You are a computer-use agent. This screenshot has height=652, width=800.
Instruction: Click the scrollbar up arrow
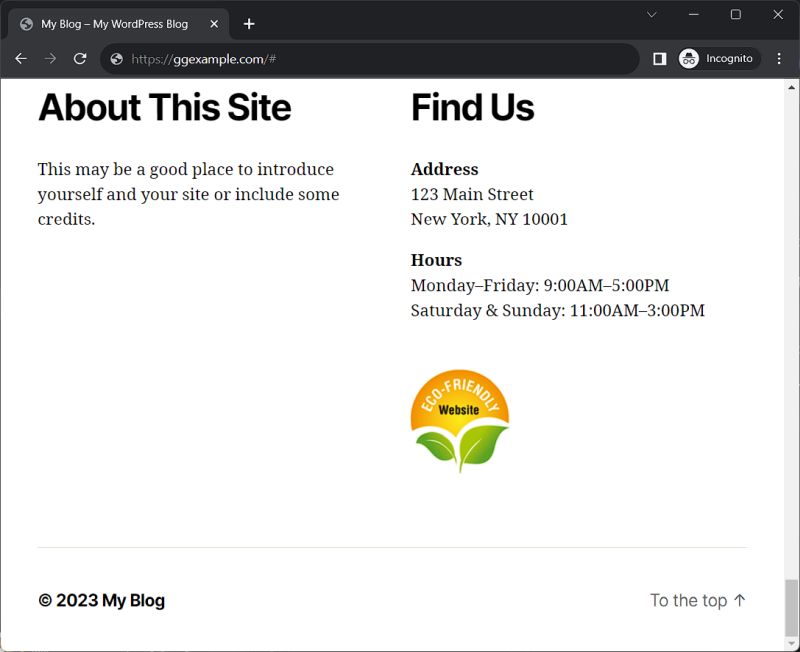tap(791, 87)
